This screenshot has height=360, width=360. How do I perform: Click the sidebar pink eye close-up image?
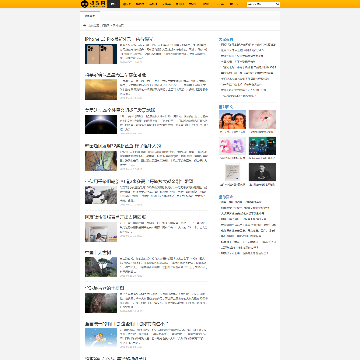tap(262, 120)
